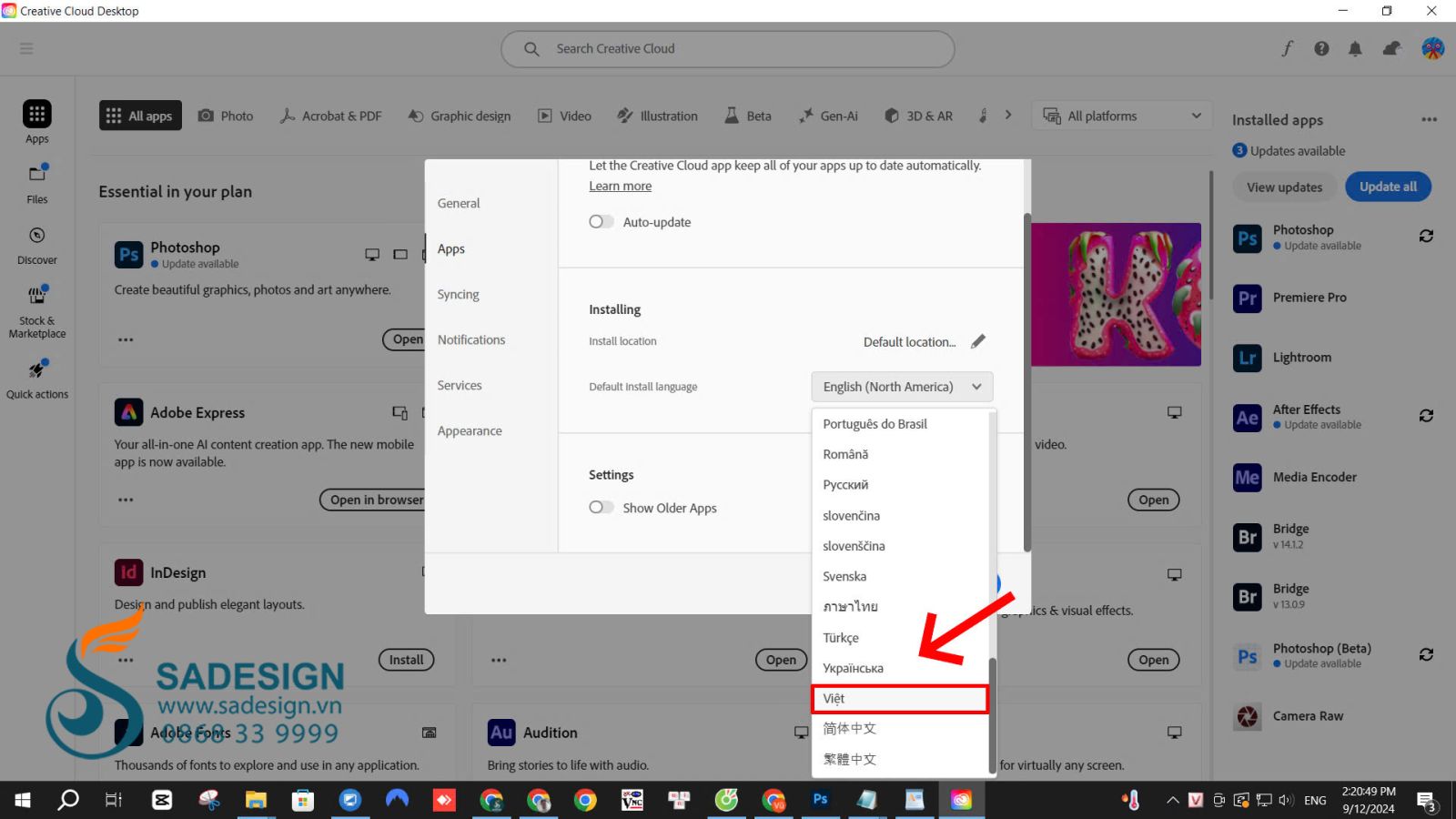Switch to Gen-AI category tab
This screenshot has width=1456, height=819.
(828, 116)
